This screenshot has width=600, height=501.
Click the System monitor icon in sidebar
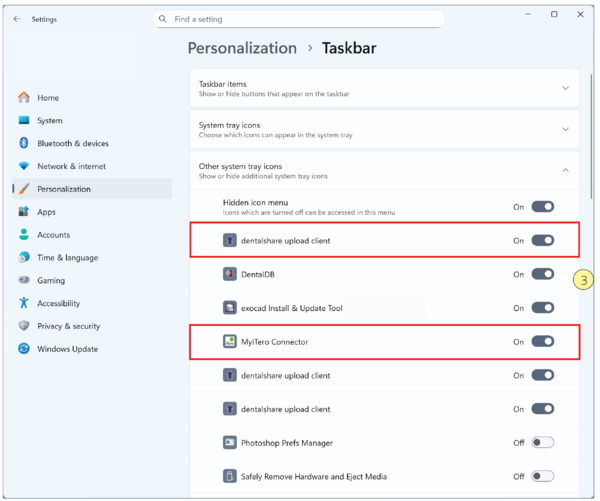(x=24, y=120)
